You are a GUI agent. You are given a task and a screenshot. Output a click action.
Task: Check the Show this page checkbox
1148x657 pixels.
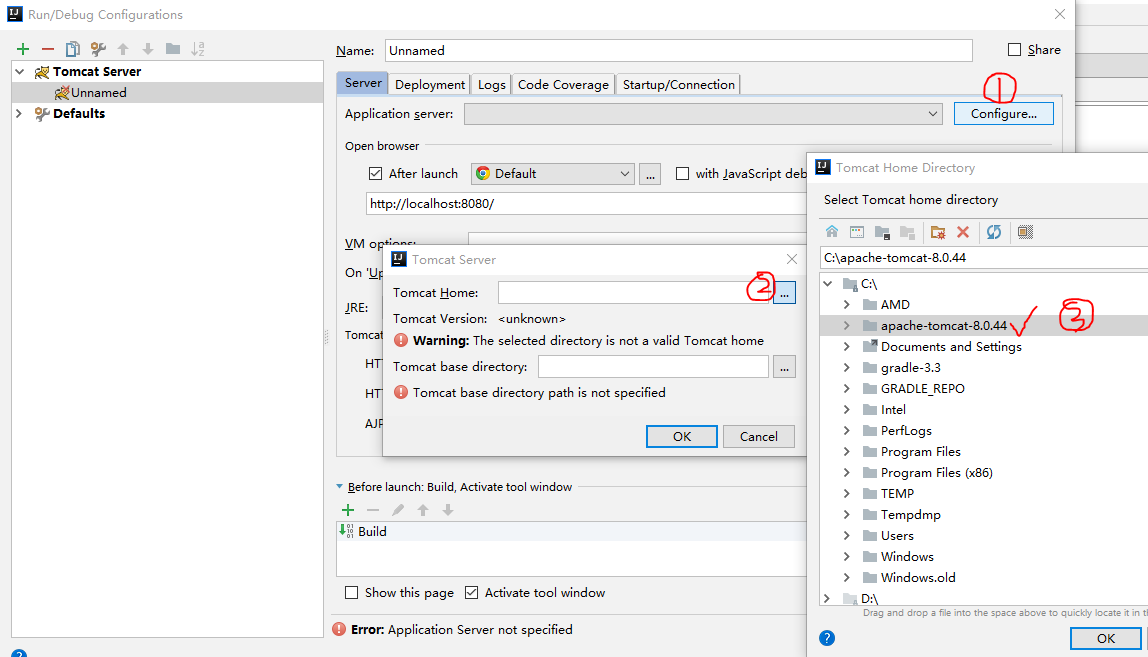pyautogui.click(x=351, y=593)
